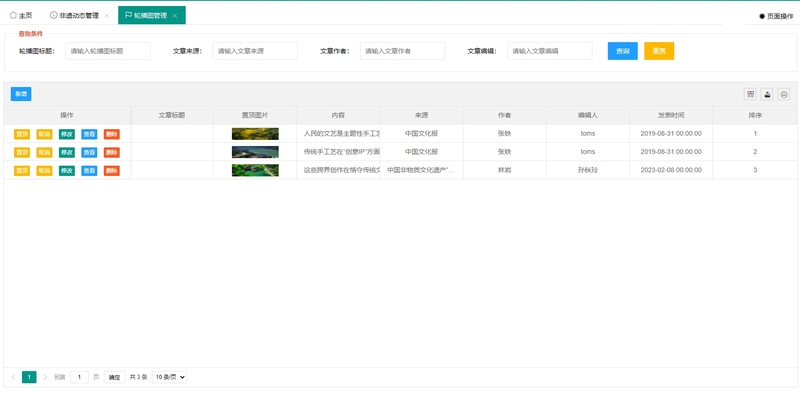Open the yellow field thumbnail in row 1
Image resolution: width=800 pixels, height=394 pixels.
pos(255,134)
